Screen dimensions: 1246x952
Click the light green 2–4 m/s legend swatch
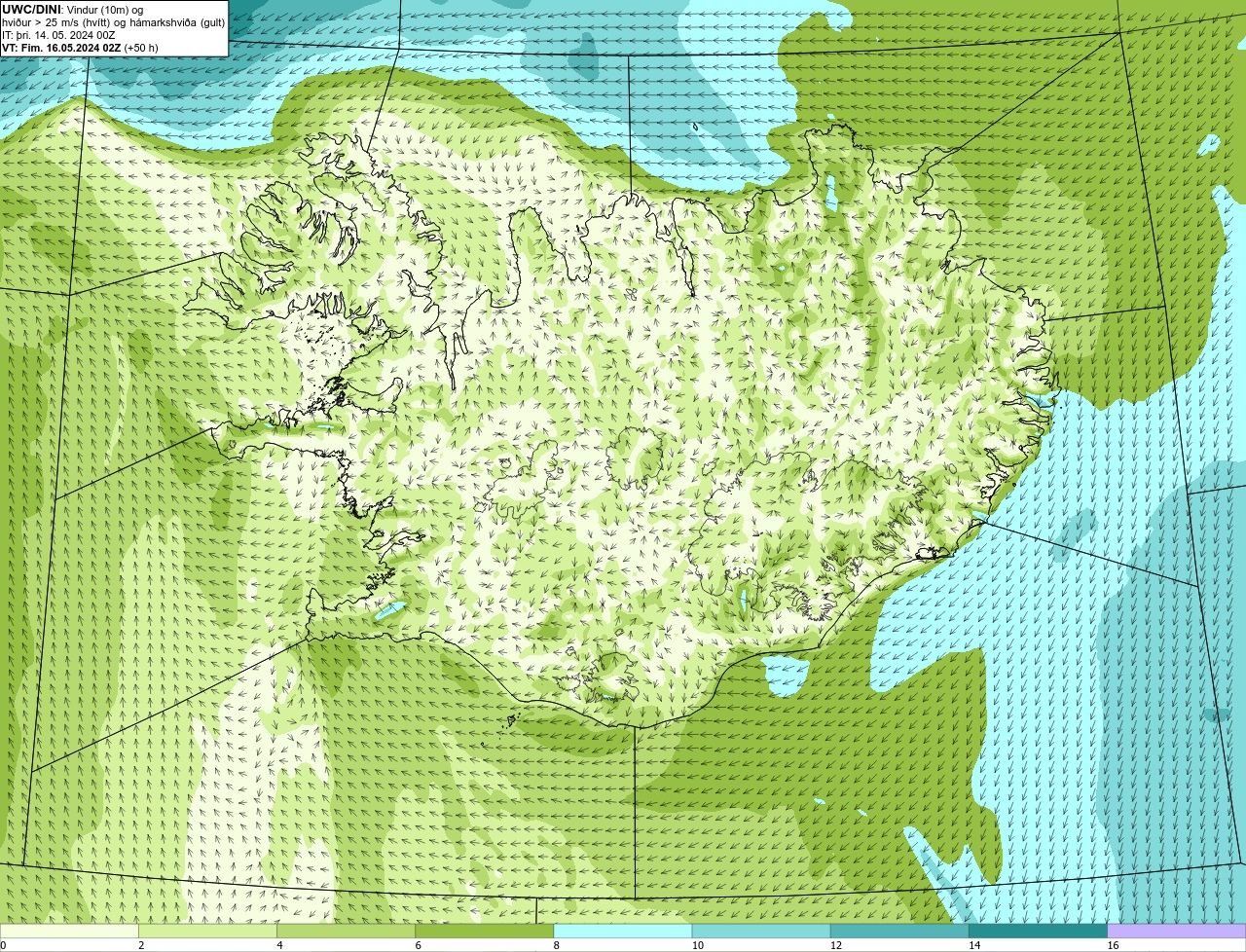tap(207, 931)
